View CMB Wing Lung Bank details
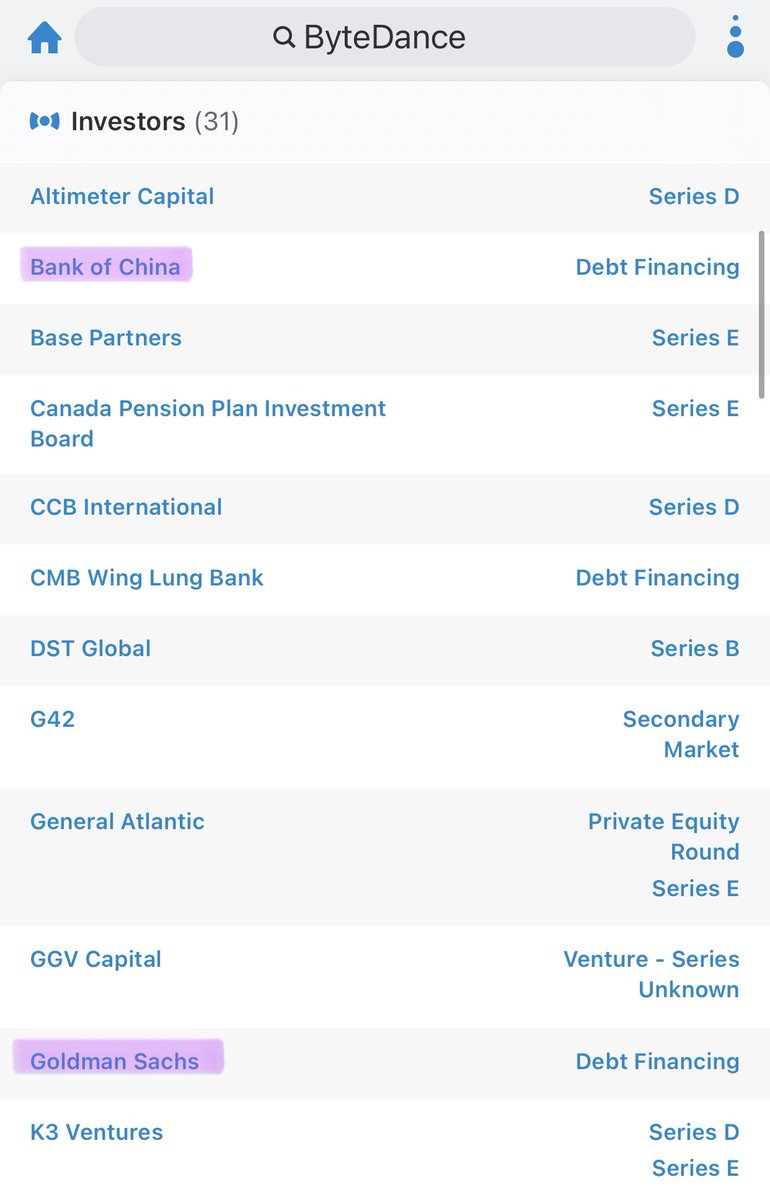This screenshot has width=770, height=1200. pyautogui.click(x=147, y=578)
